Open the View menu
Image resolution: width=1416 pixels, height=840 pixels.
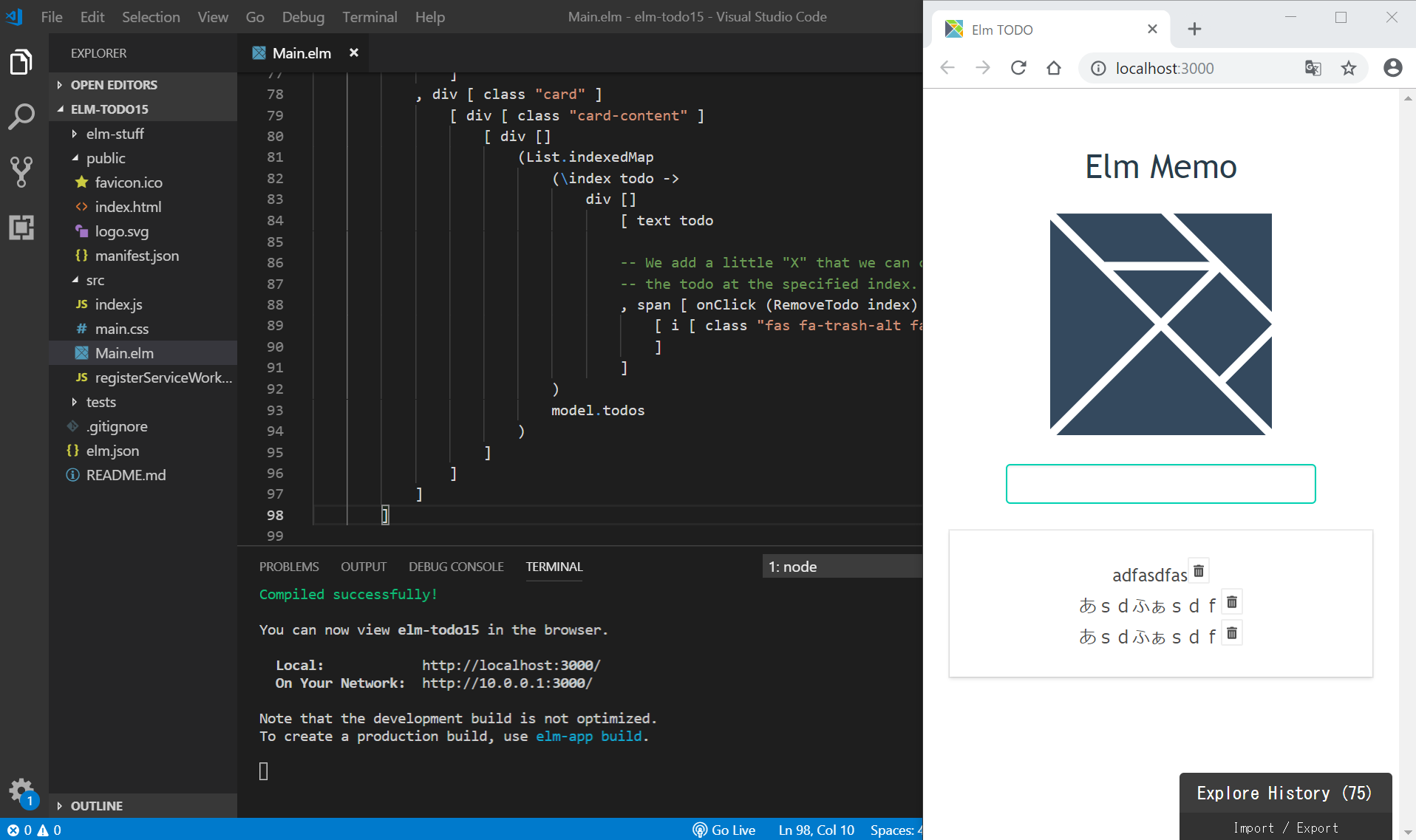pyautogui.click(x=213, y=16)
